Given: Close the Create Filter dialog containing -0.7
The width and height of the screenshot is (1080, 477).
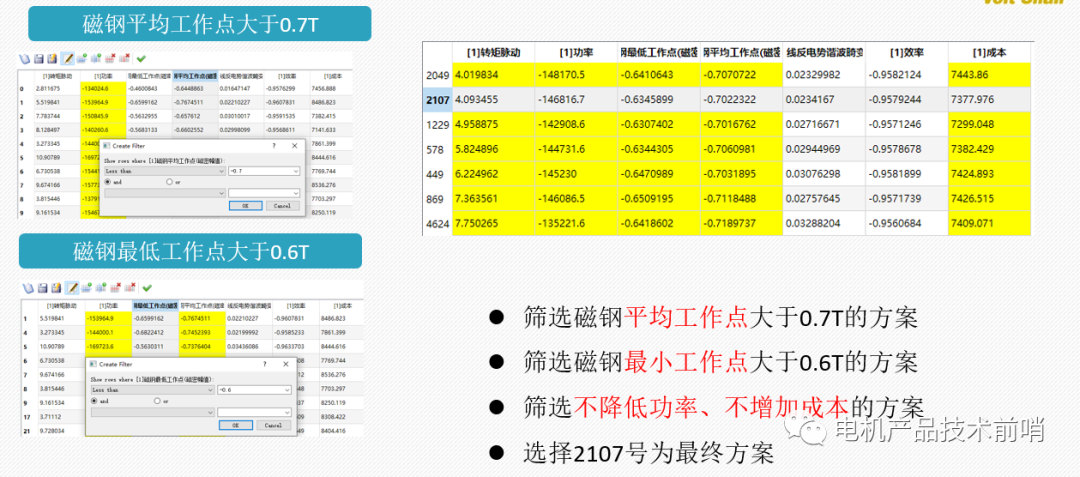Looking at the screenshot, I should point(295,146).
